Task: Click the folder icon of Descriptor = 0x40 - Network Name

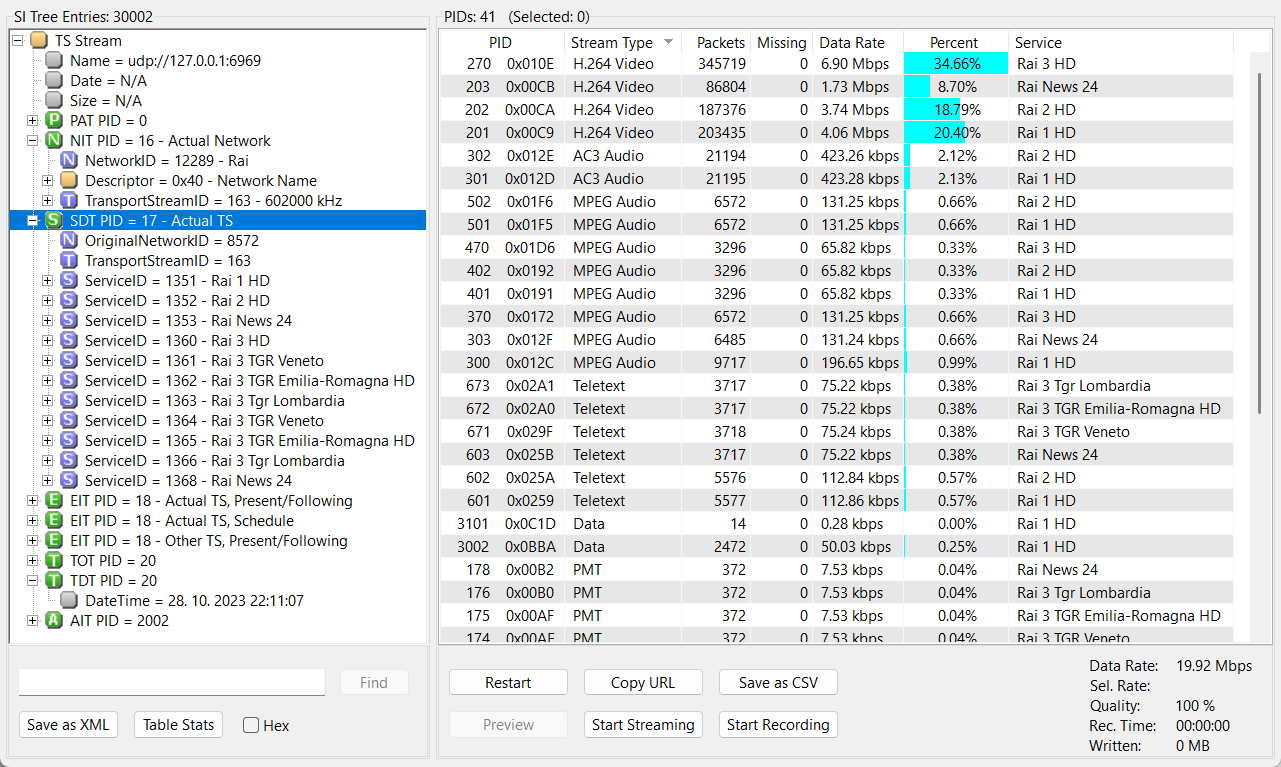Action: 69,181
